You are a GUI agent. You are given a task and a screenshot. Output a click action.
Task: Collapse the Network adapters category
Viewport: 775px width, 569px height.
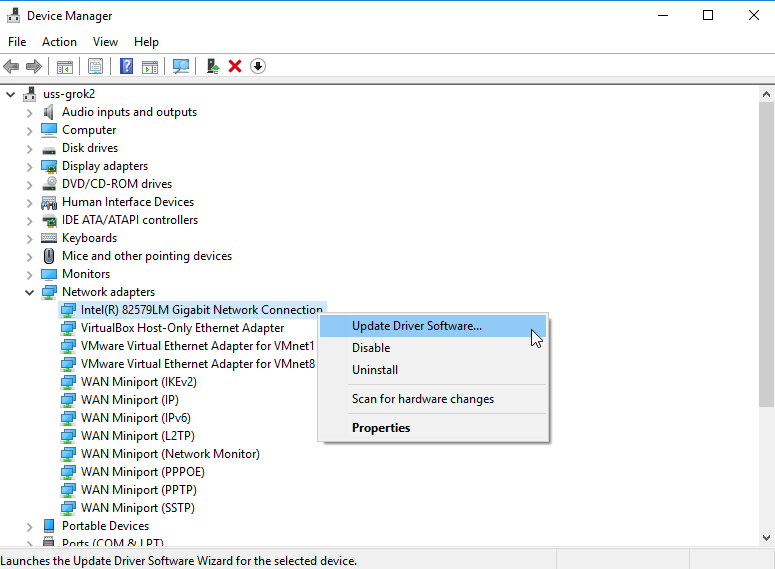29,292
